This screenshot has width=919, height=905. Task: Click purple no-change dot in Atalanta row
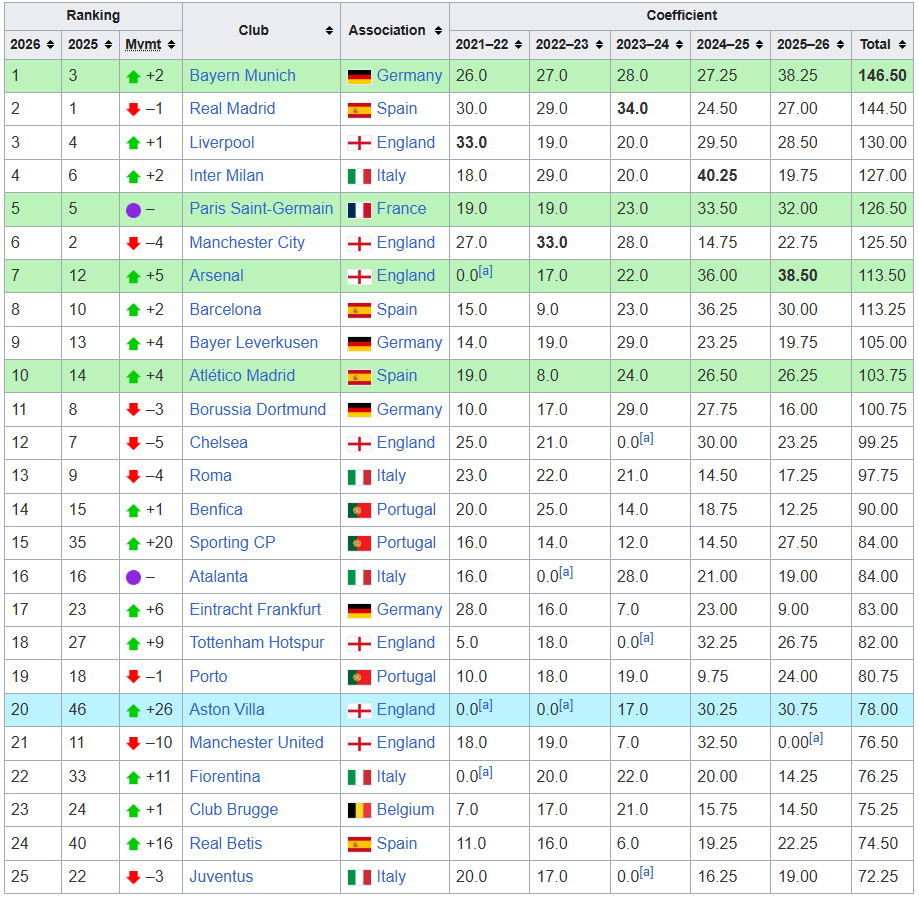pos(134,577)
